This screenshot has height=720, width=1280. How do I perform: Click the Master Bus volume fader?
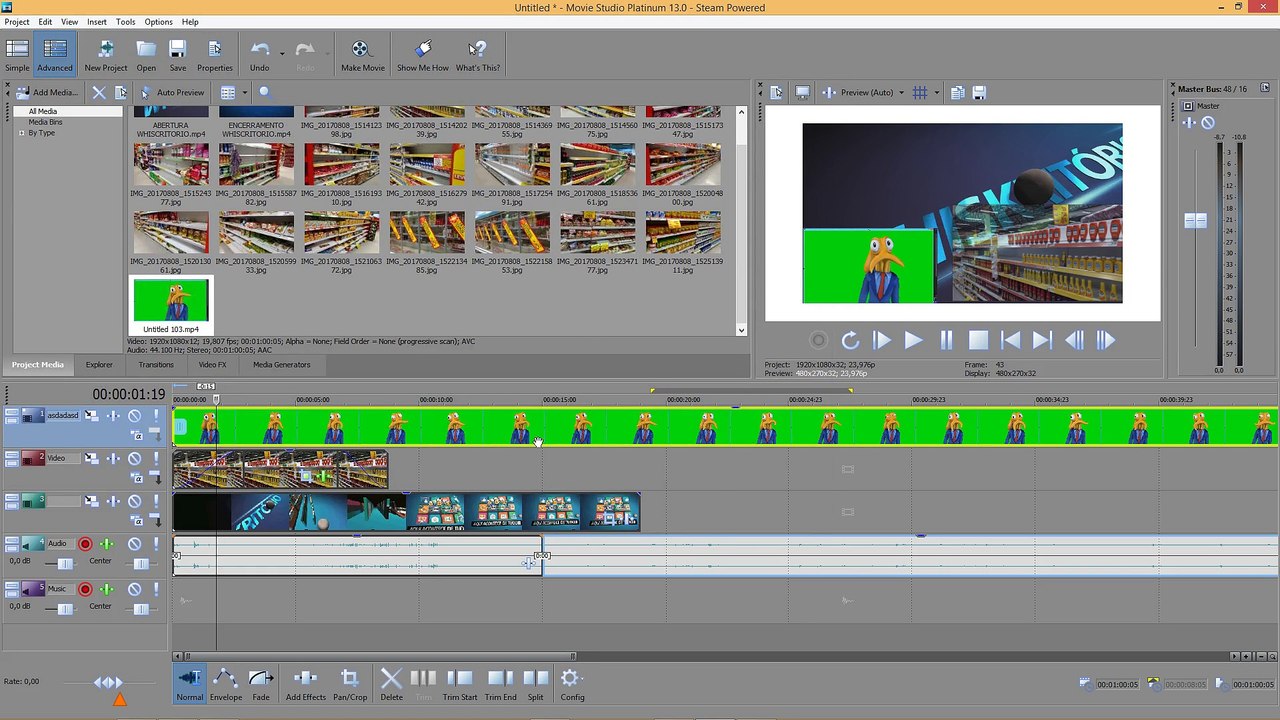[x=1195, y=220]
